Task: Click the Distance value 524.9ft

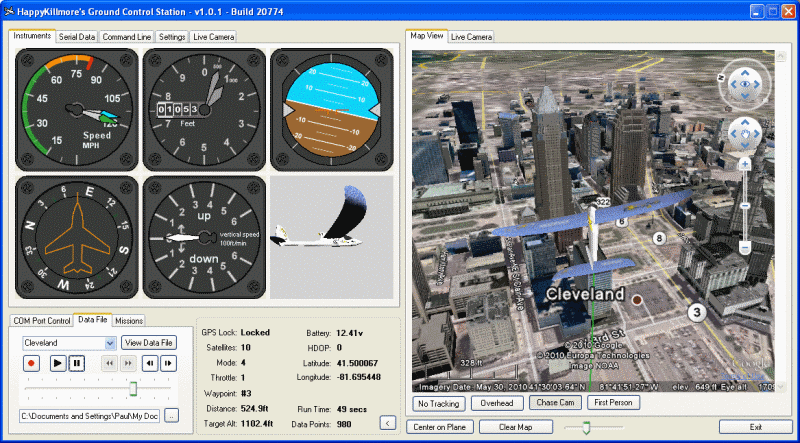Action: tap(255, 409)
